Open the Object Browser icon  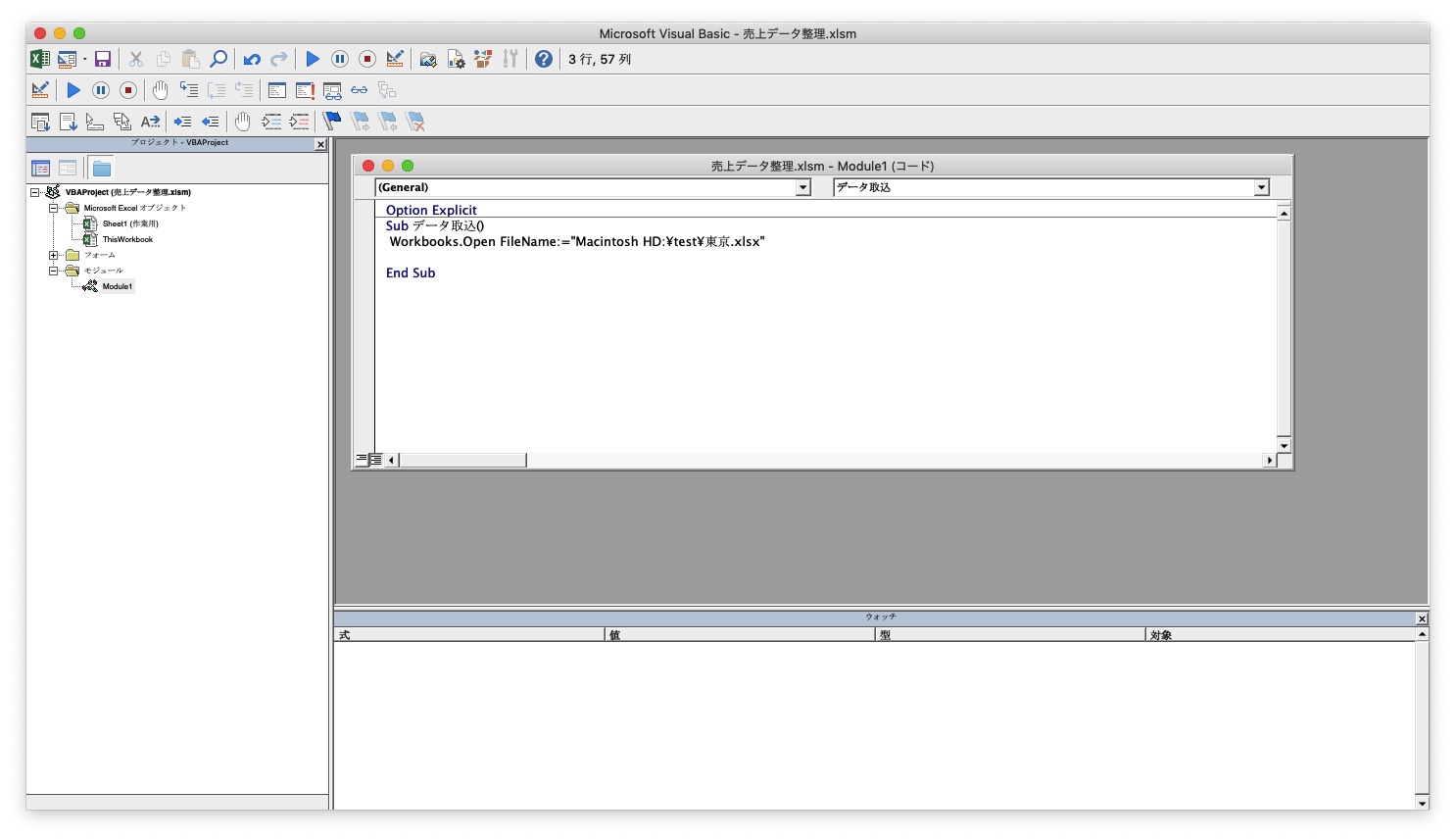pos(483,60)
